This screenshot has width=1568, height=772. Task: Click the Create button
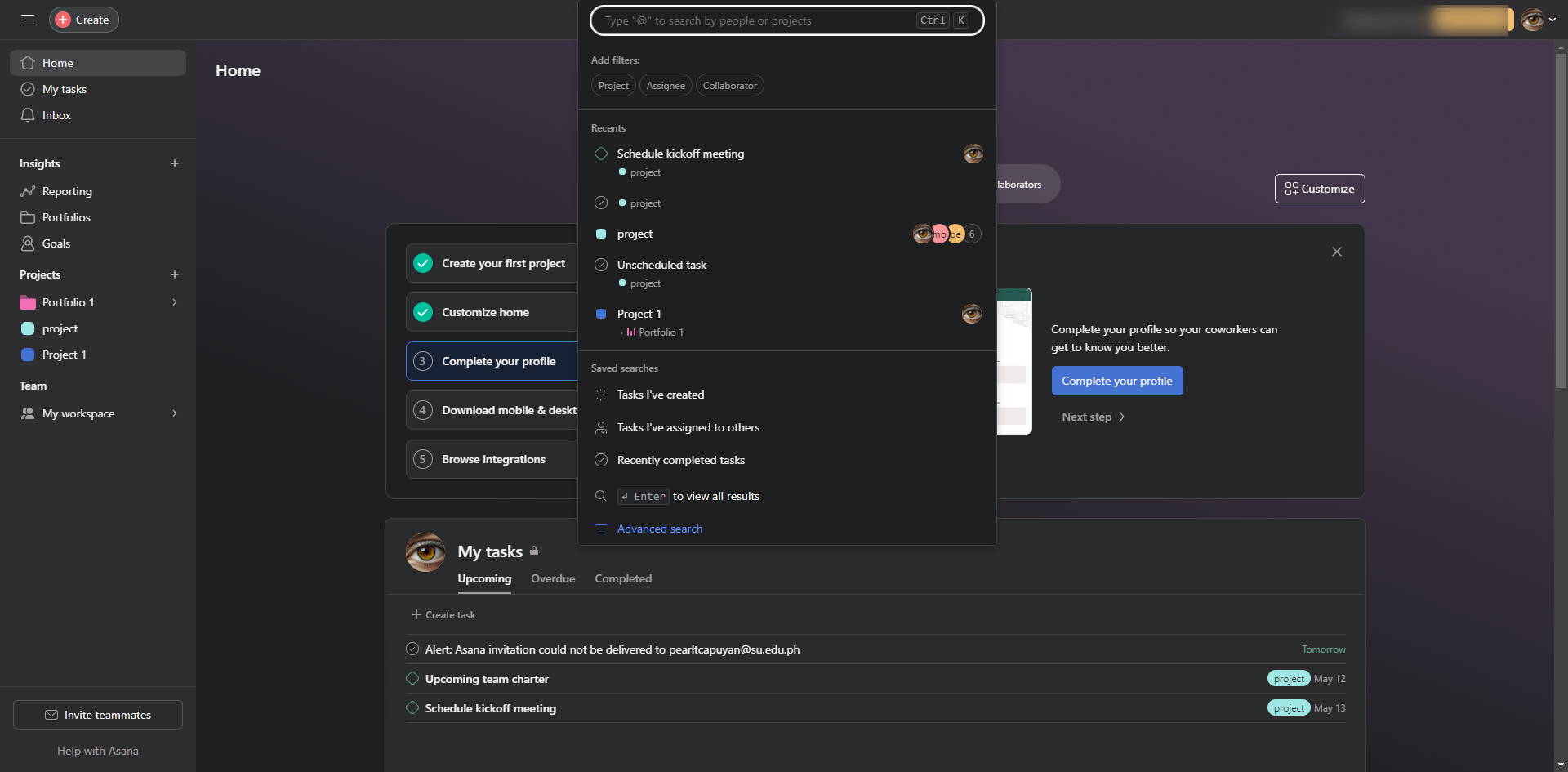tap(84, 20)
